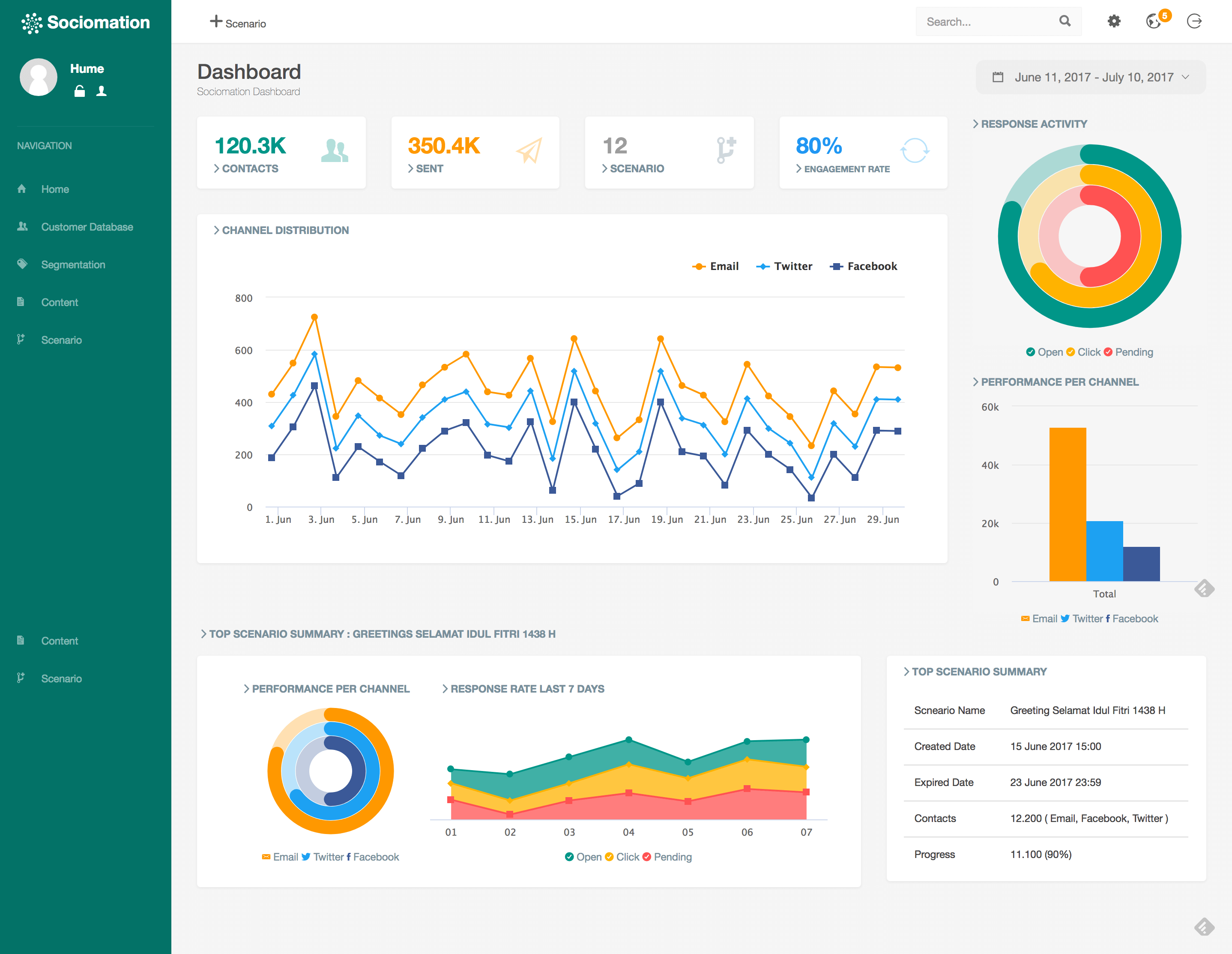Click the paper plane Sent icon
This screenshot has height=954, width=1232.
pos(529,150)
